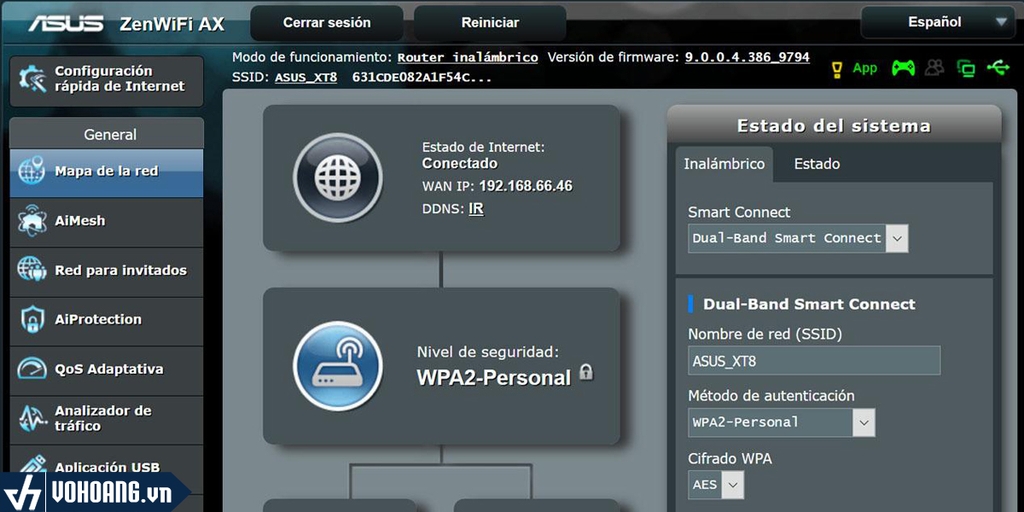Open Red para invitados menu item
Viewport: 1024px width, 512px height.
(x=106, y=271)
